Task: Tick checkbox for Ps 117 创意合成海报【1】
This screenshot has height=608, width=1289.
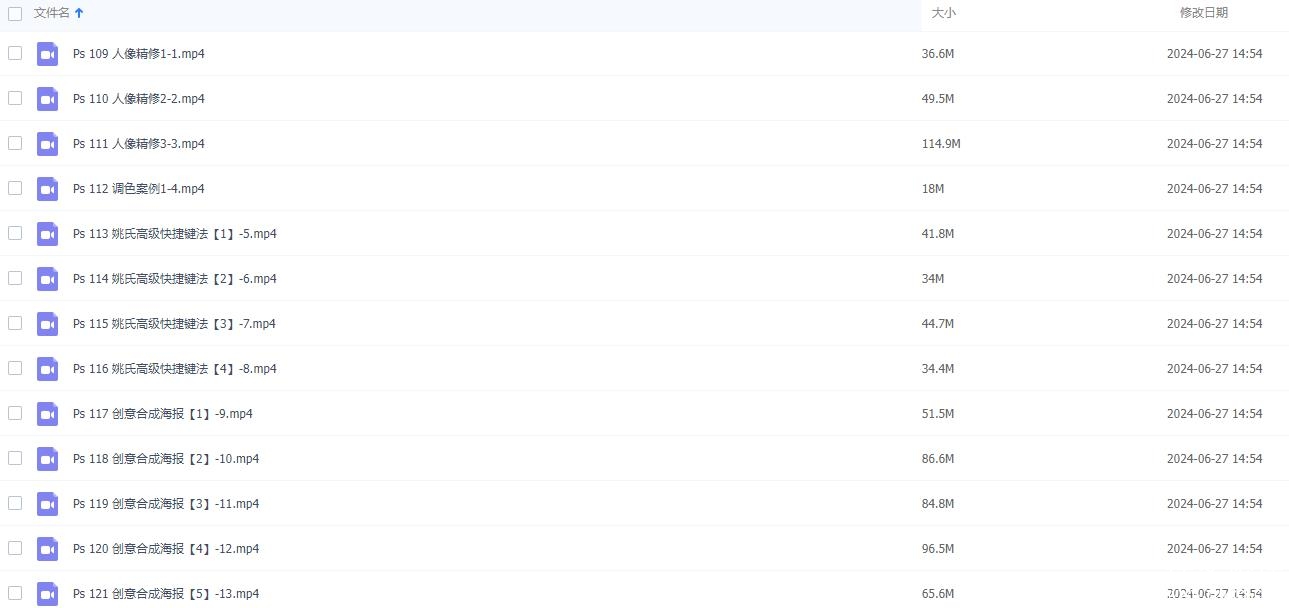Action: pos(15,413)
